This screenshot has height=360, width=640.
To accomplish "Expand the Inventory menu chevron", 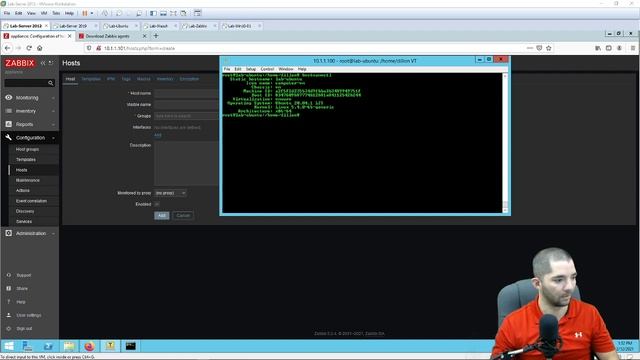I will click(x=53, y=111).
